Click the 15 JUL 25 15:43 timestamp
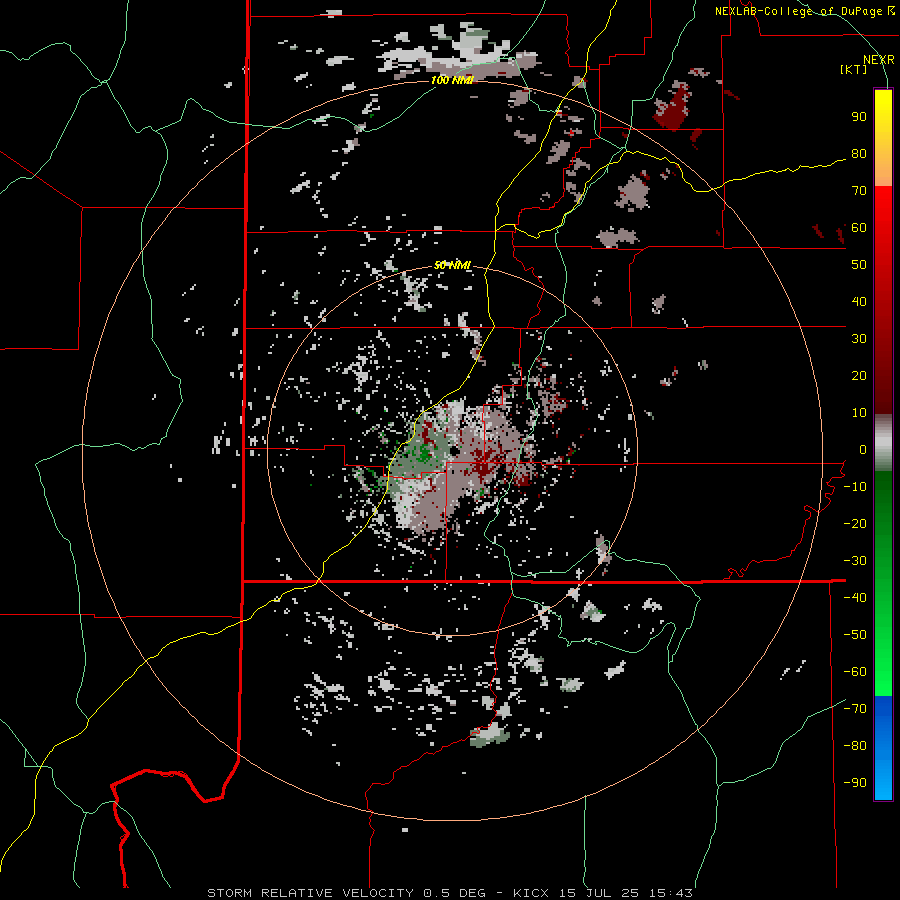 [x=626, y=893]
